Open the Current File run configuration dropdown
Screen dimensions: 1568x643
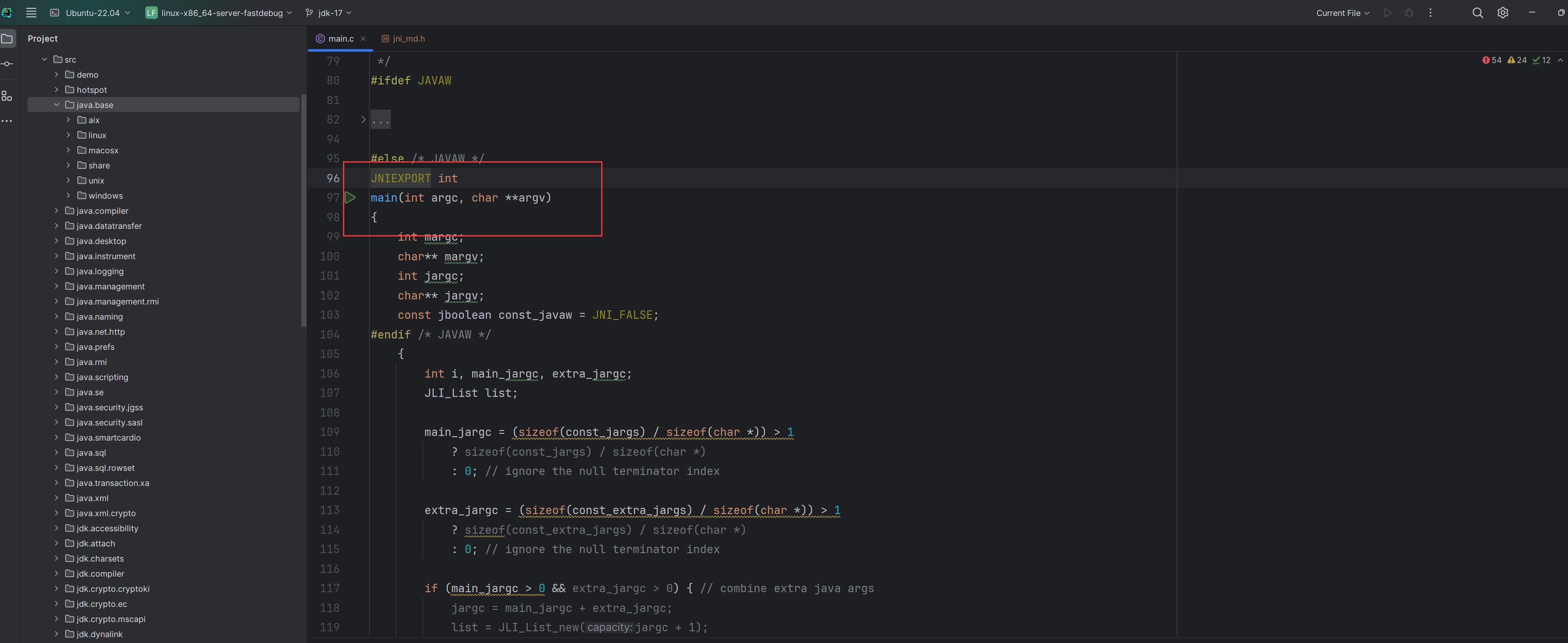coord(1342,13)
